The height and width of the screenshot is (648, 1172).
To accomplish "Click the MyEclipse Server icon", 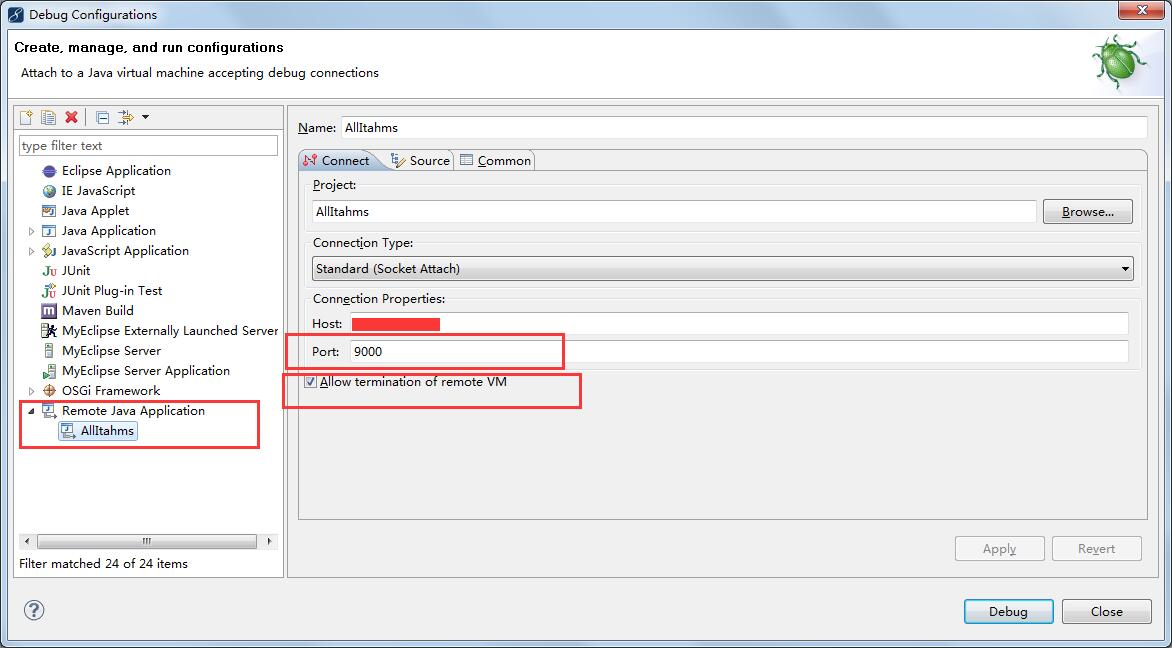I will point(49,351).
